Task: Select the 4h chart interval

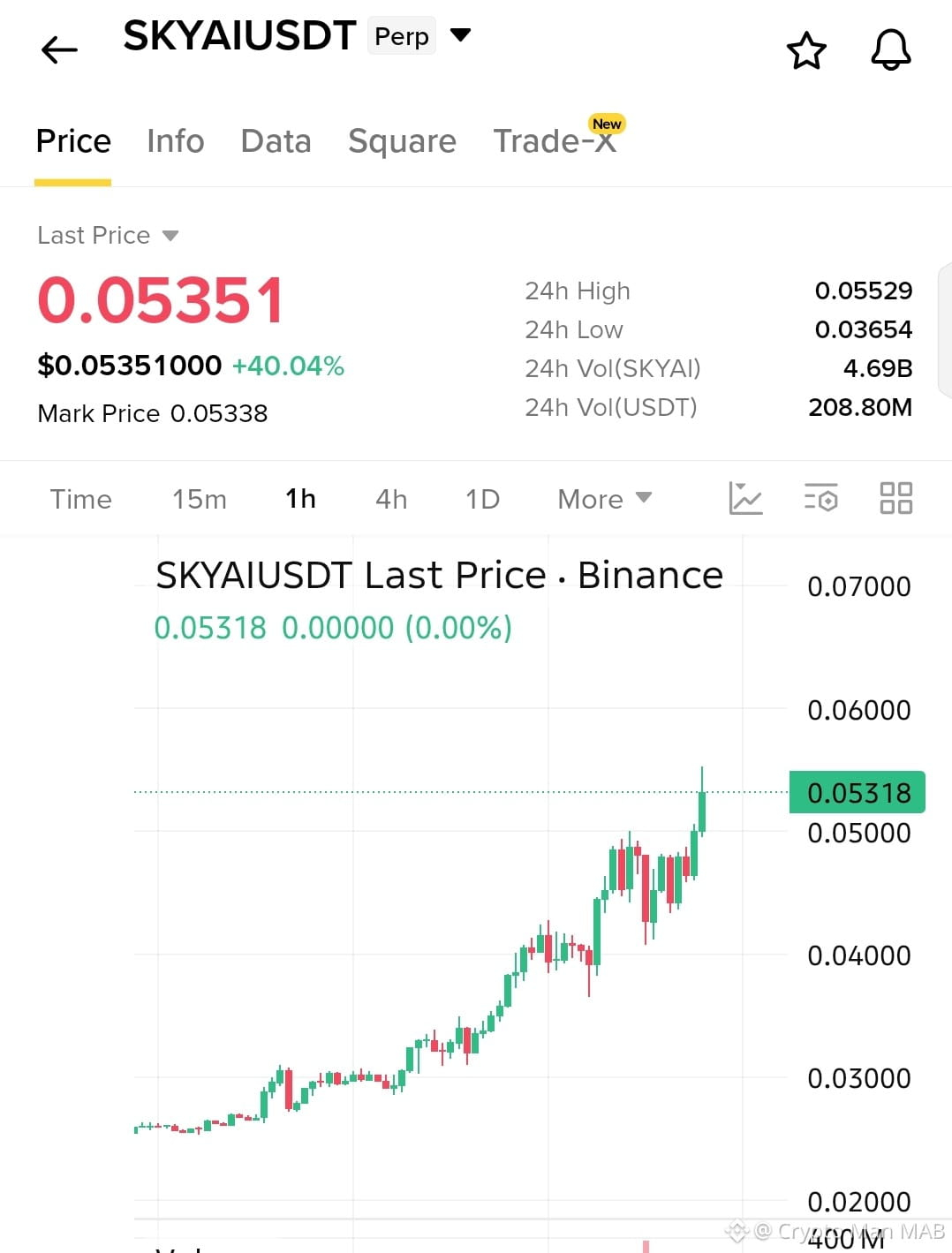Action: (391, 500)
